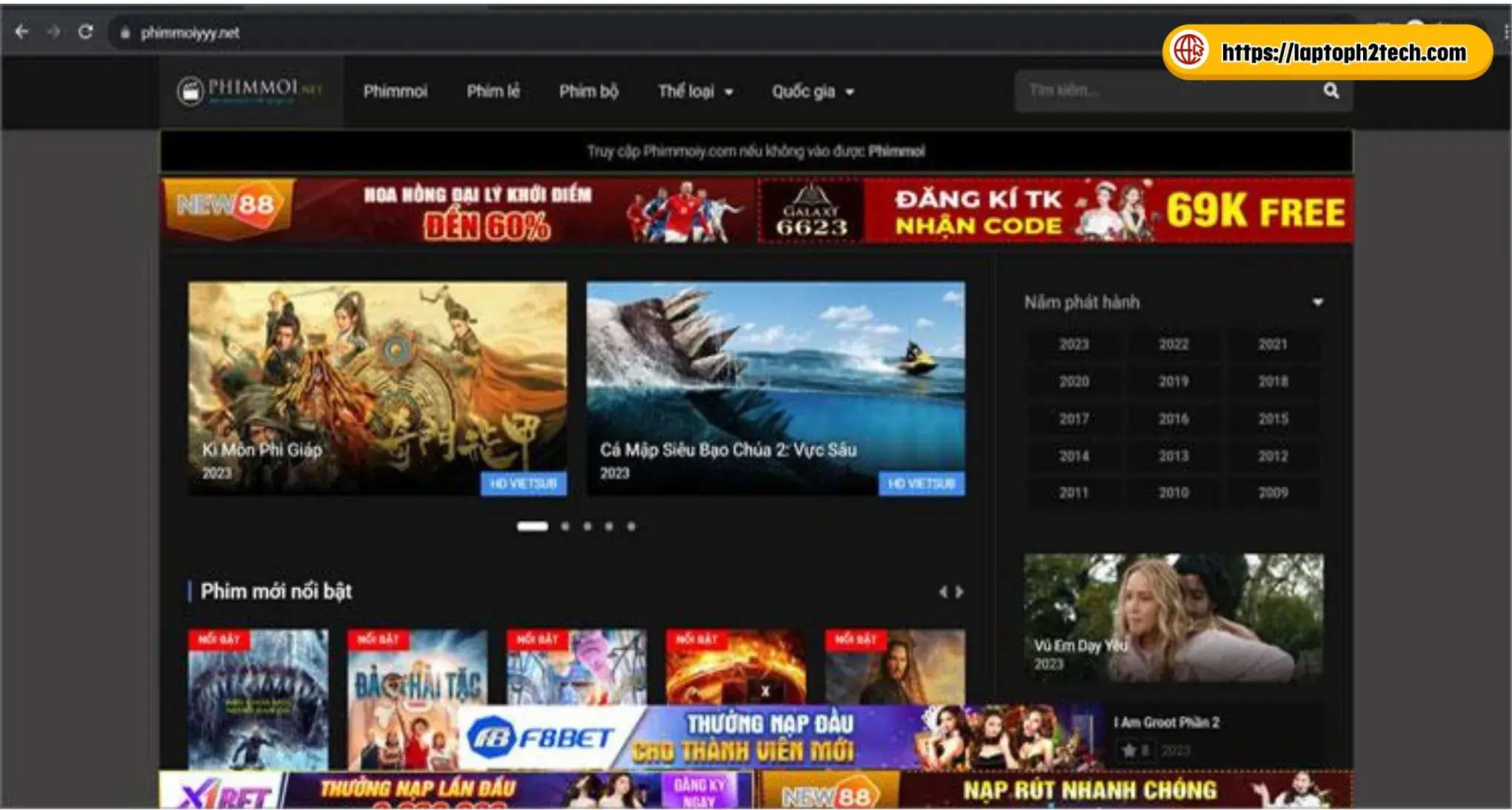Click the Phimmoi logo

coord(250,91)
